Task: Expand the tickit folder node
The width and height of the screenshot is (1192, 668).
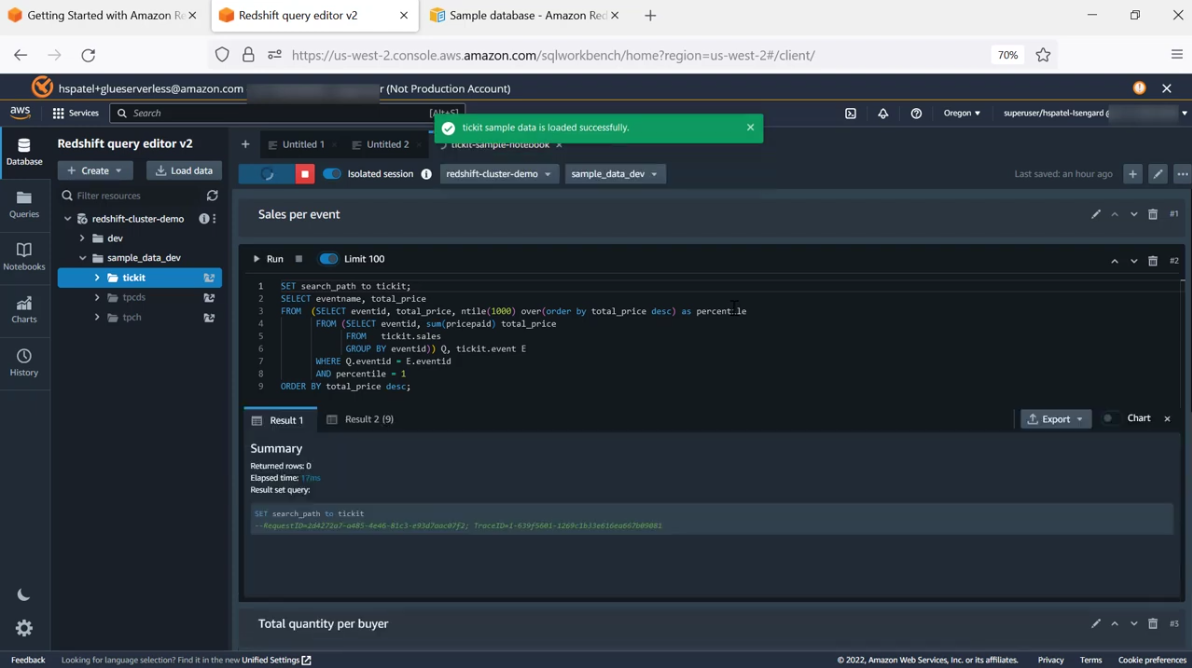Action: click(97, 278)
